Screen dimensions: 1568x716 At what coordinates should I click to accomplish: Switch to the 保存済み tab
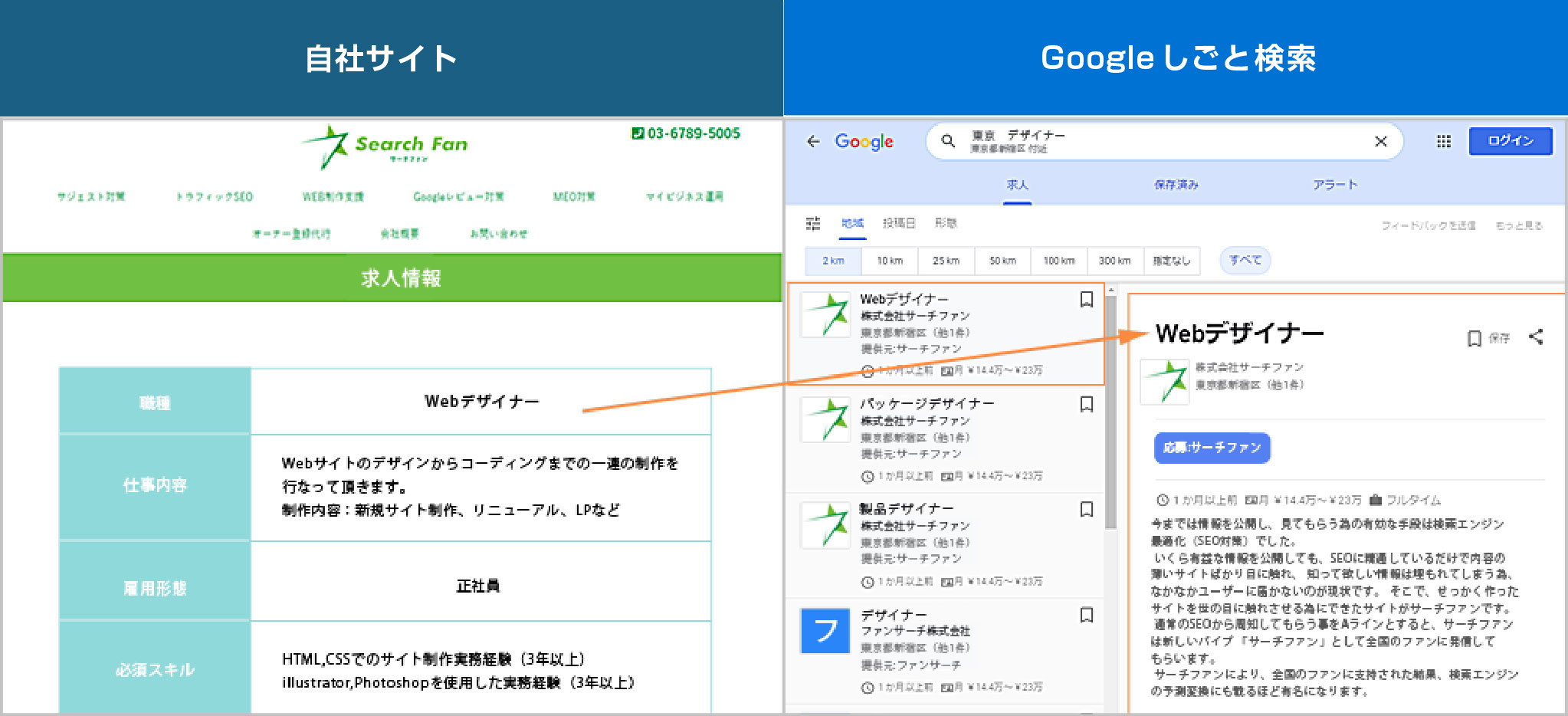point(1176,185)
